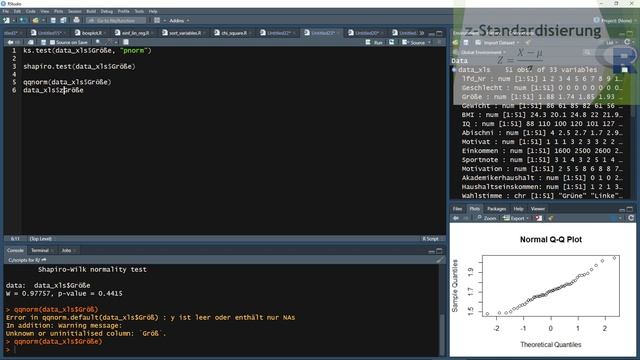Open the R Script file type selector
Image resolution: width=640 pixels, height=360 pixels.
click(432, 239)
